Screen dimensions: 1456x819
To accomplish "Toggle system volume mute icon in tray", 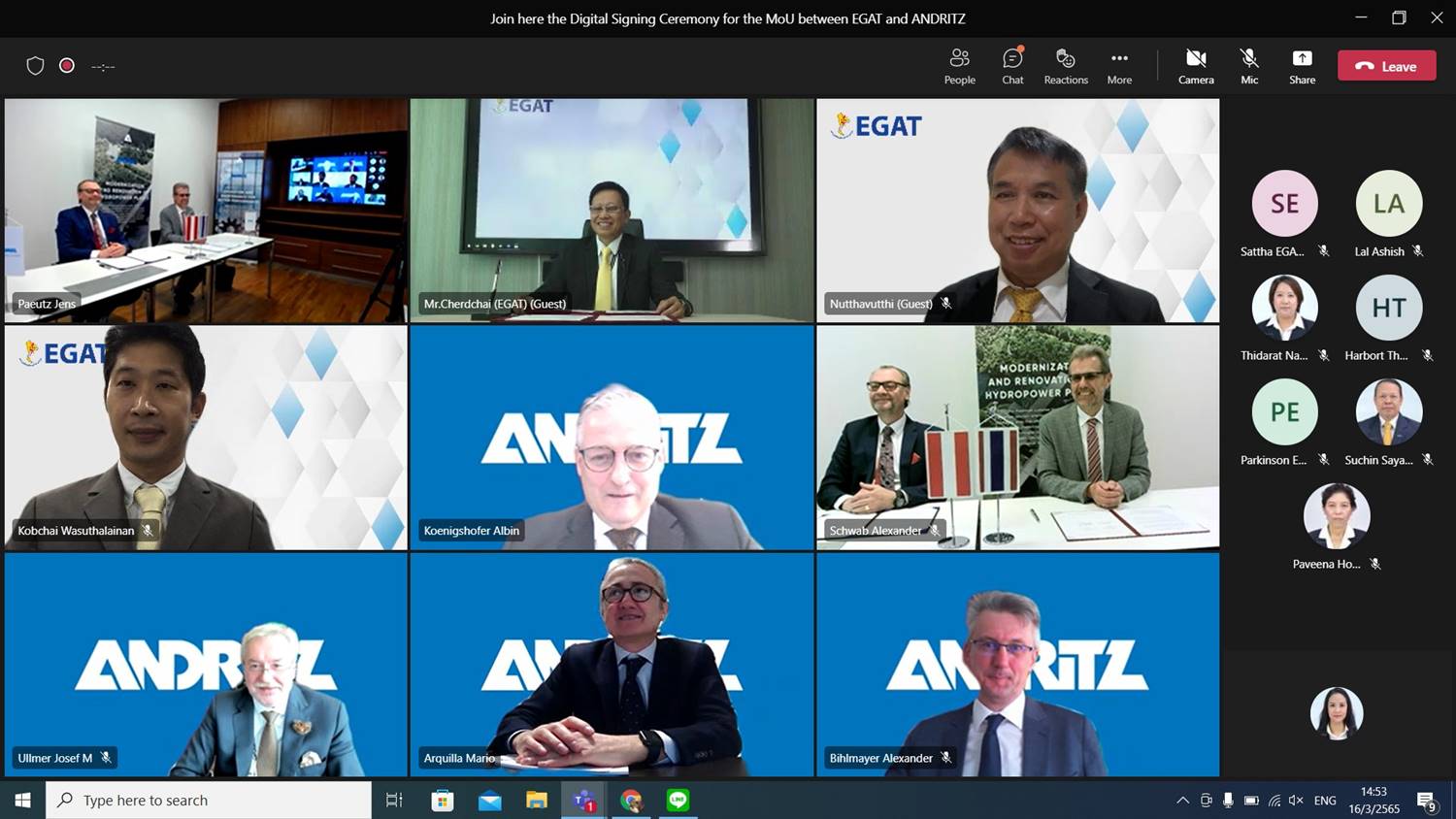I will coord(1296,801).
